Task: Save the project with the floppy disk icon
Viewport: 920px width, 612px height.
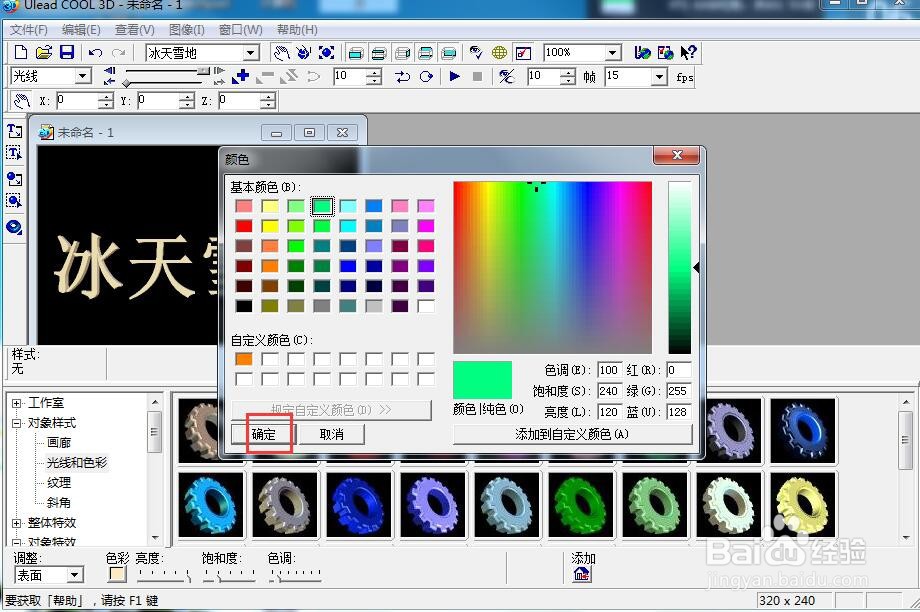Action: [67, 53]
